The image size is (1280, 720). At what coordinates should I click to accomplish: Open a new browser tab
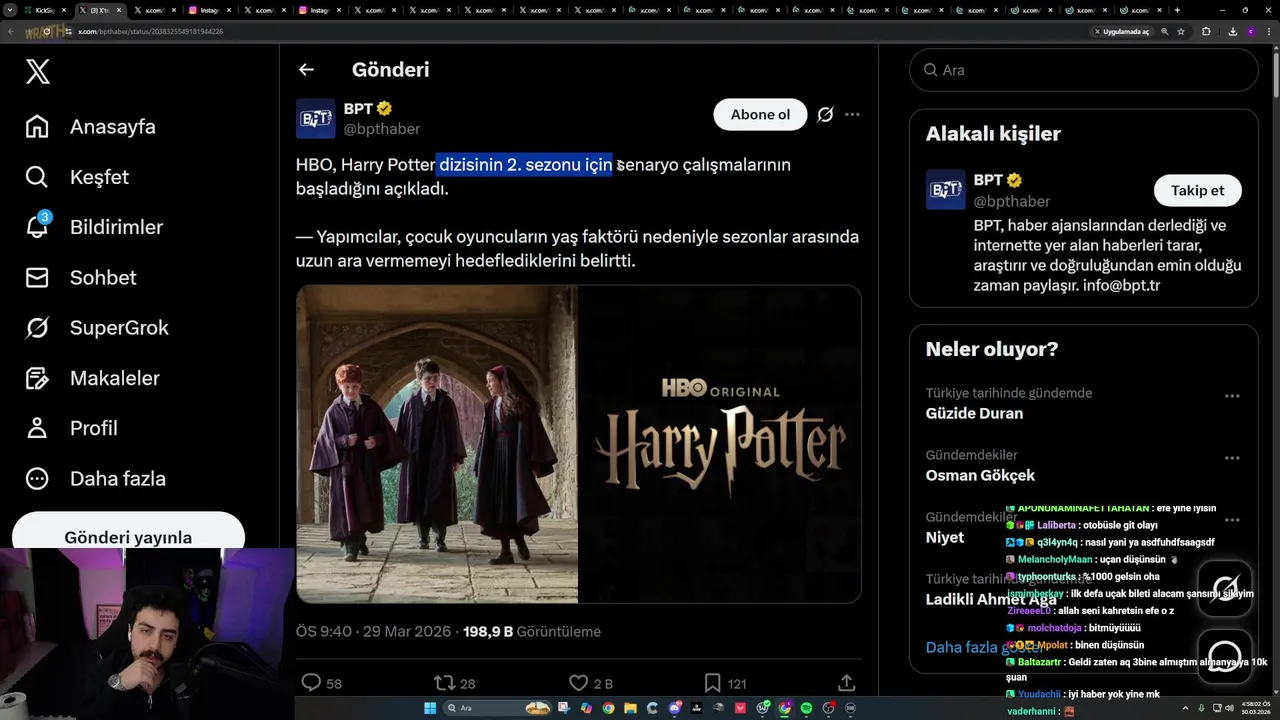point(1177,10)
